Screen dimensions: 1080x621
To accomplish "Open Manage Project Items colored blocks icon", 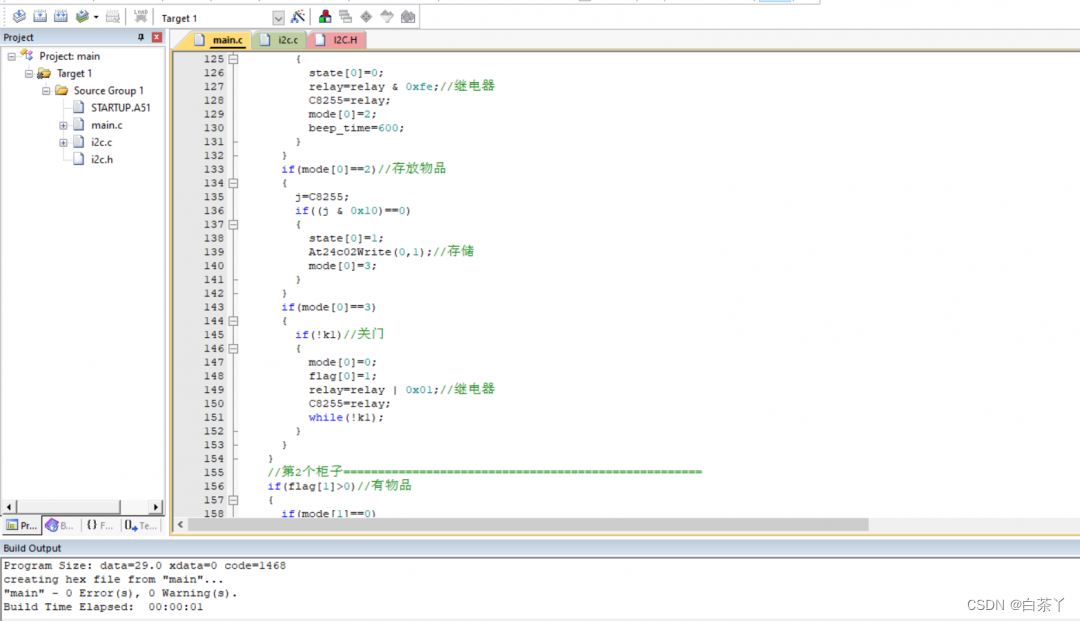I will tap(325, 17).
